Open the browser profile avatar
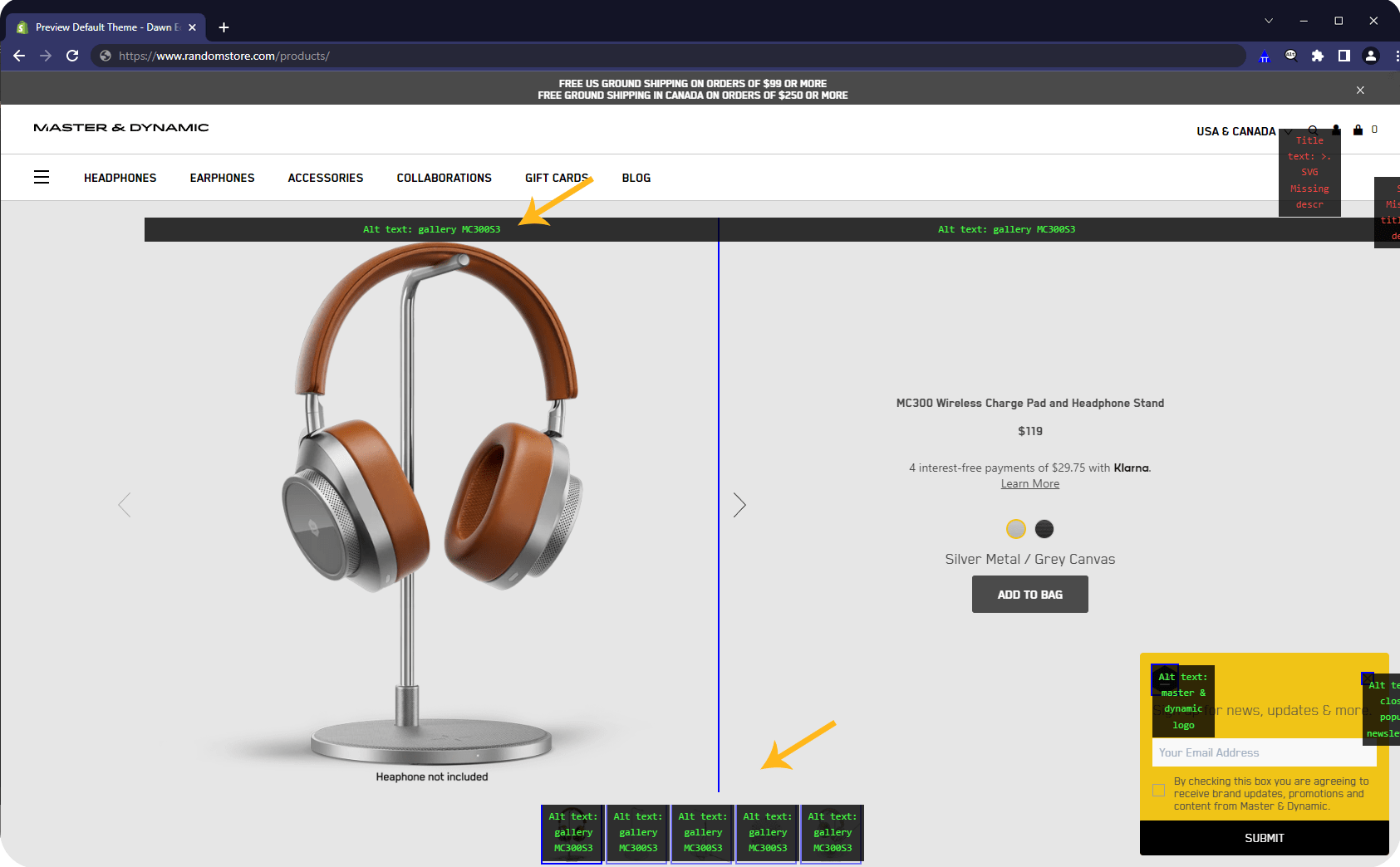The width and height of the screenshot is (1400, 867). (x=1371, y=56)
